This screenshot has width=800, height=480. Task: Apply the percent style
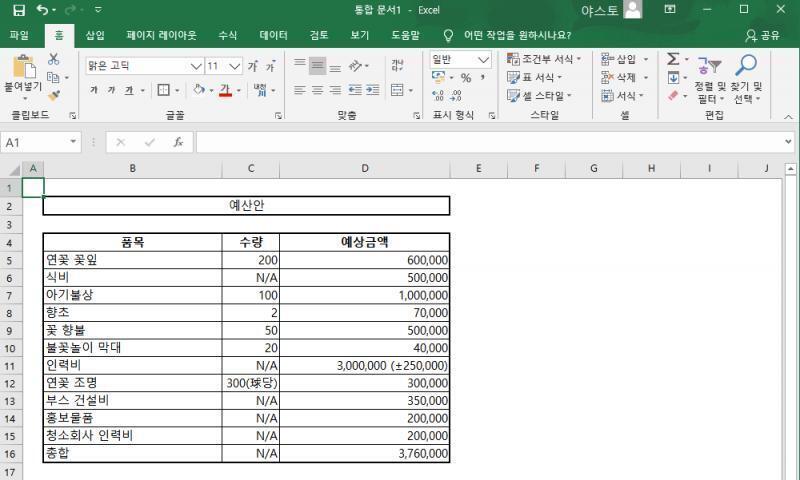[465, 78]
